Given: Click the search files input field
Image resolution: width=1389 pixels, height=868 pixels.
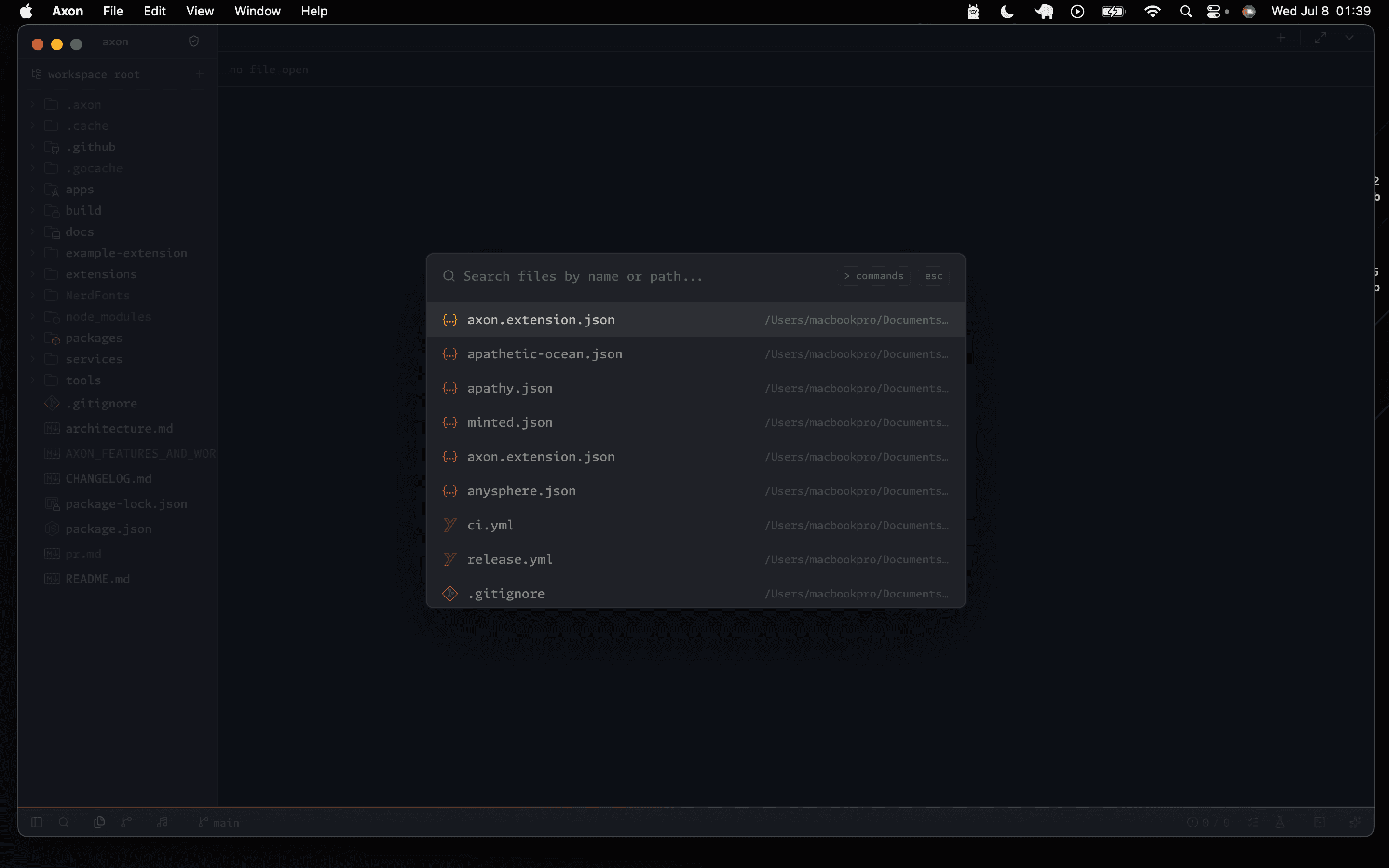Looking at the screenshot, I should point(646,276).
